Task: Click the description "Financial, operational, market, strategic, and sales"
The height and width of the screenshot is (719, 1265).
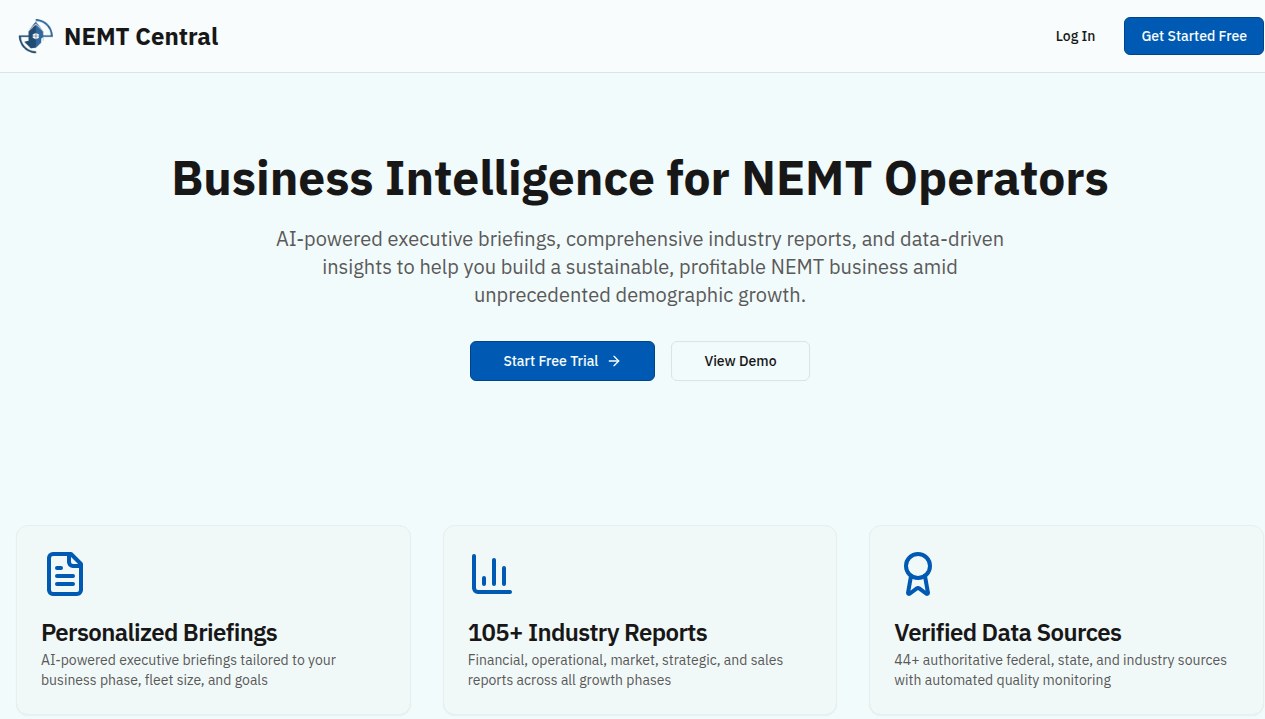Action: (625, 670)
